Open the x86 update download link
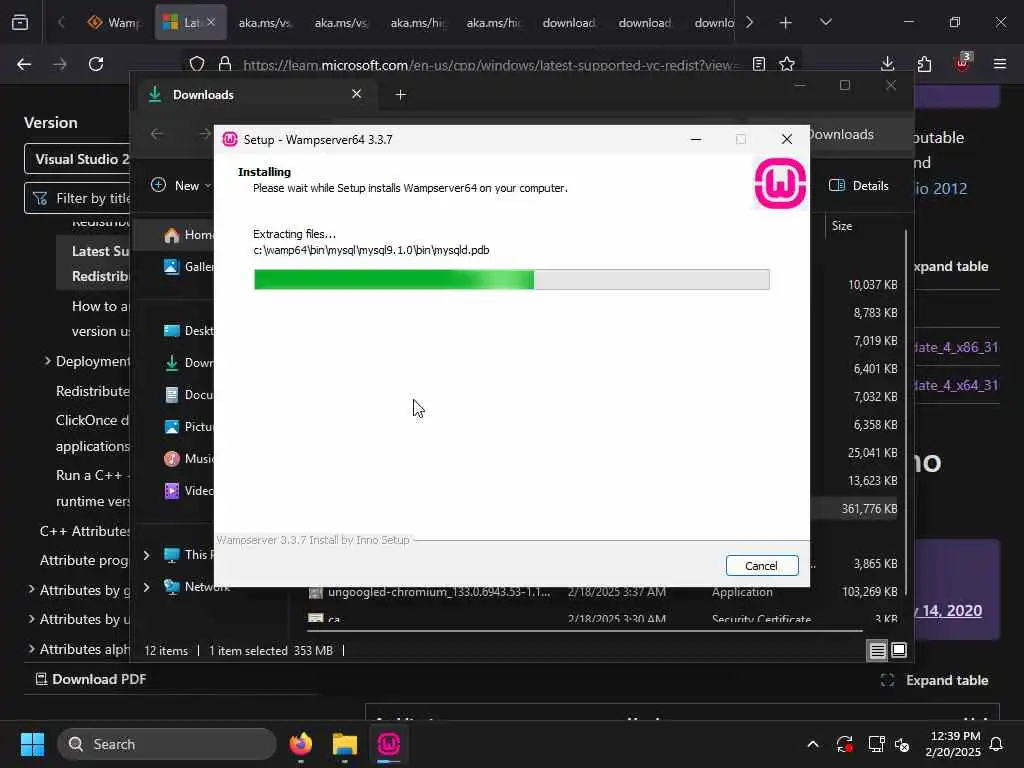Image resolution: width=1024 pixels, height=768 pixels. (956, 347)
